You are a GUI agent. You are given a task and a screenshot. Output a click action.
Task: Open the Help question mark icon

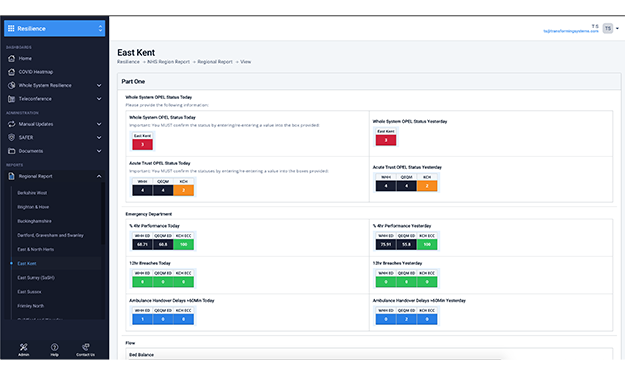(55, 347)
